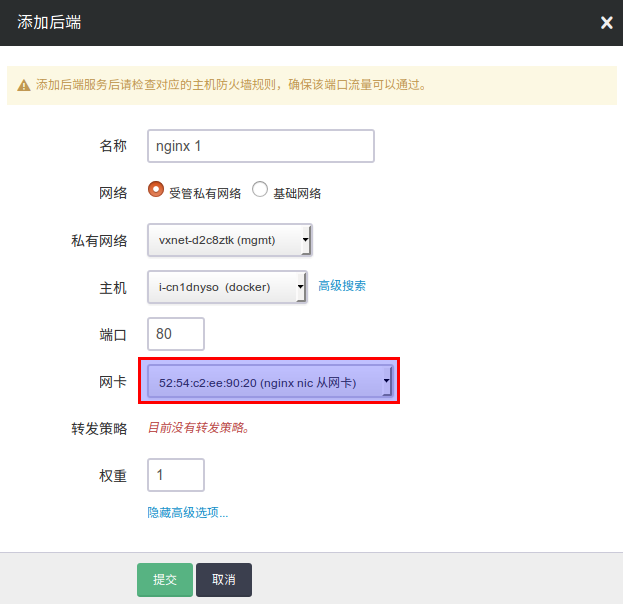Screen dimensions: 623x604
Task: Choose the 基础网络 radio option
Action: pos(260,190)
